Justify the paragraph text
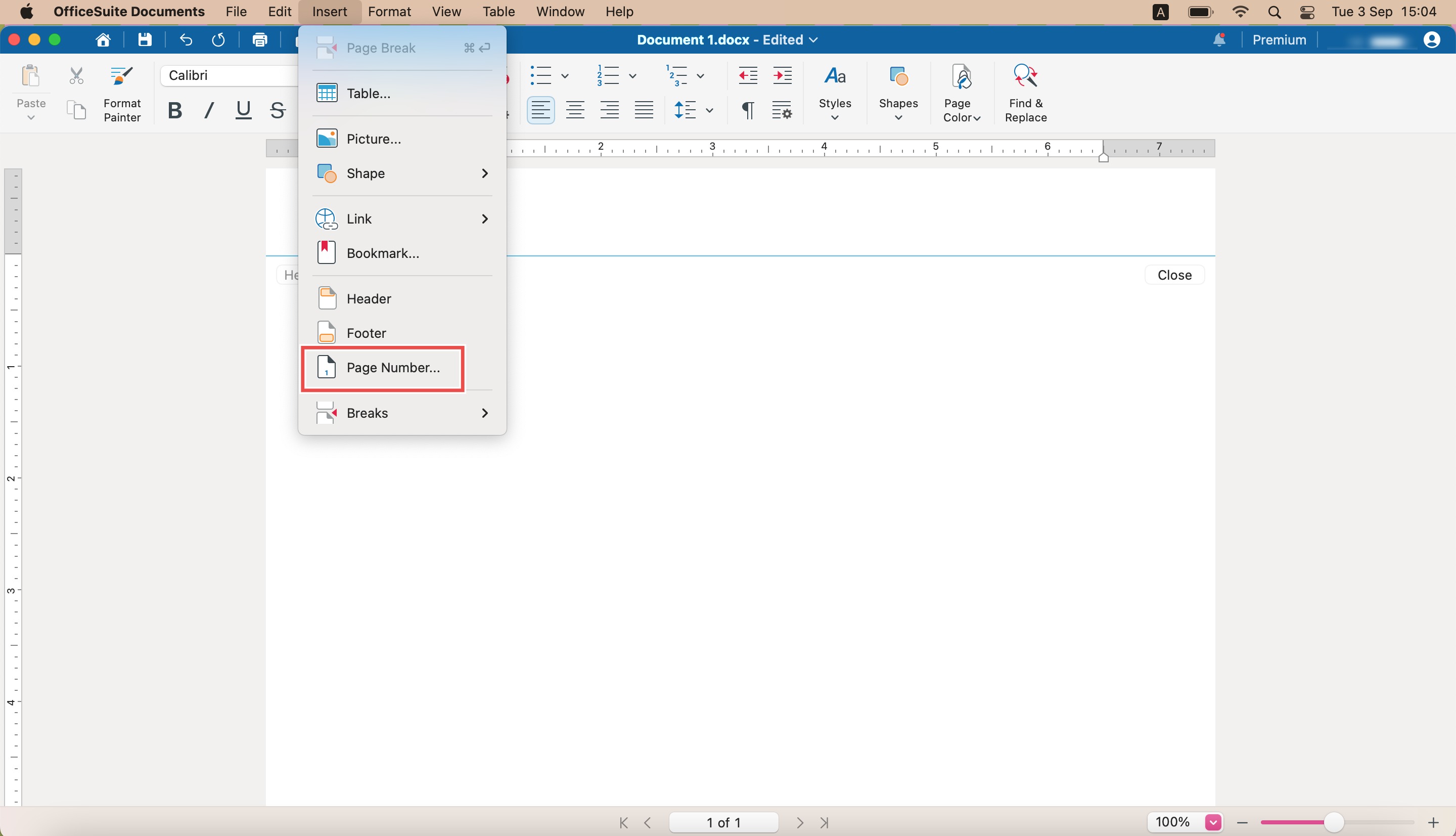This screenshot has width=1456, height=836. coord(644,110)
